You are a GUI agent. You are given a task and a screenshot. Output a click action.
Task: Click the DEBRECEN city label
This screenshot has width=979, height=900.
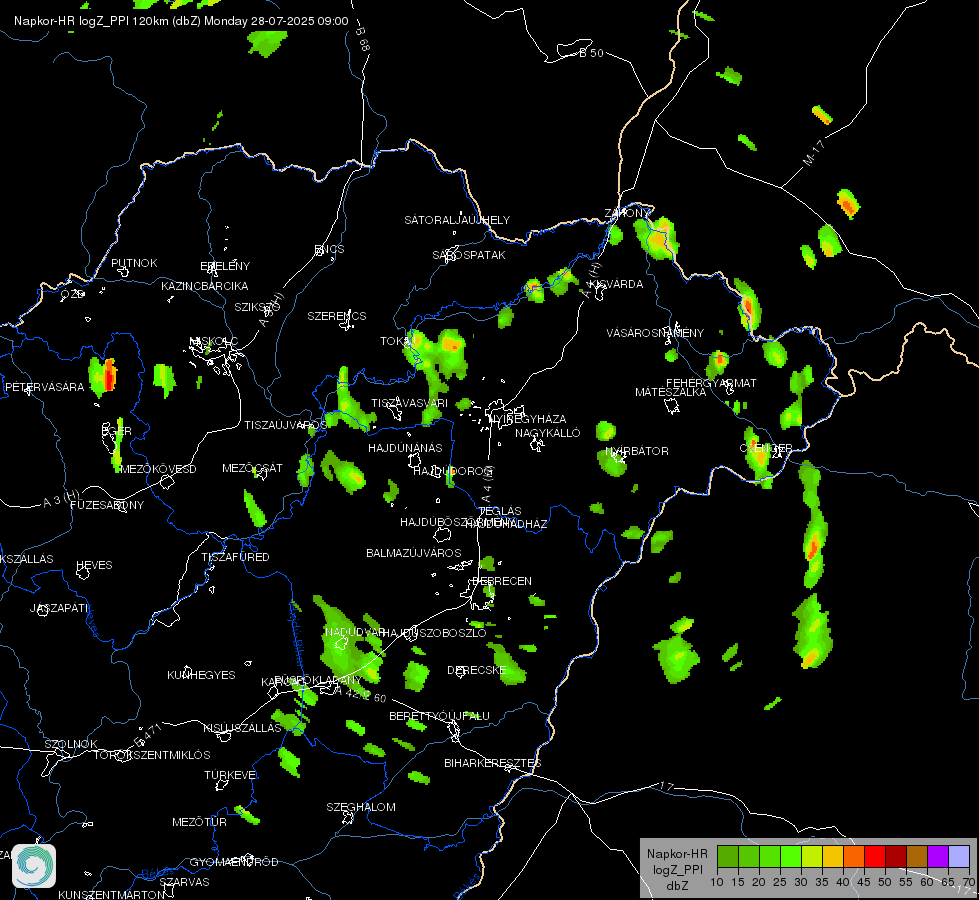click(x=502, y=581)
